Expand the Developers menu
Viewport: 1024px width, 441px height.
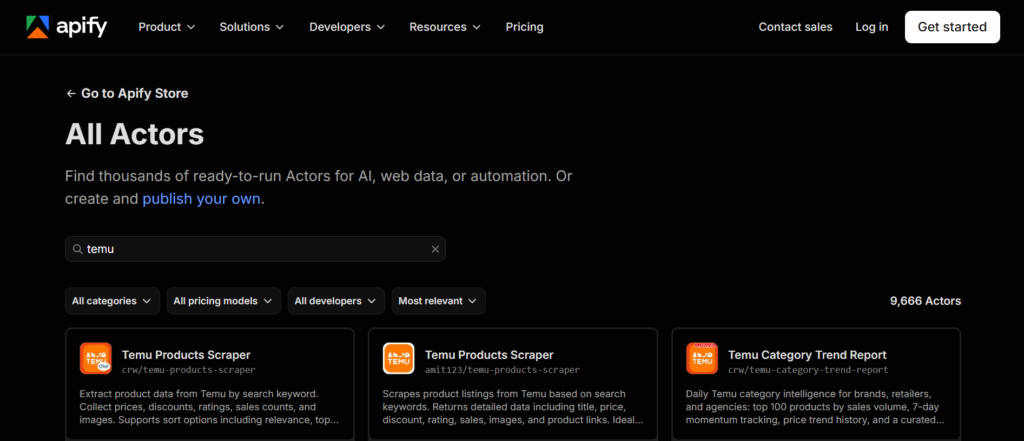(347, 27)
